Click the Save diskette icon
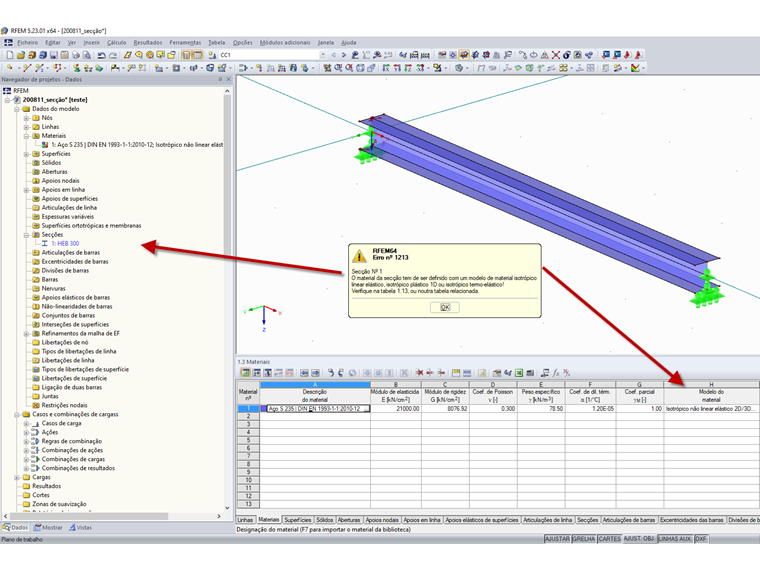Screen dimensions: 760x570 point(53,55)
